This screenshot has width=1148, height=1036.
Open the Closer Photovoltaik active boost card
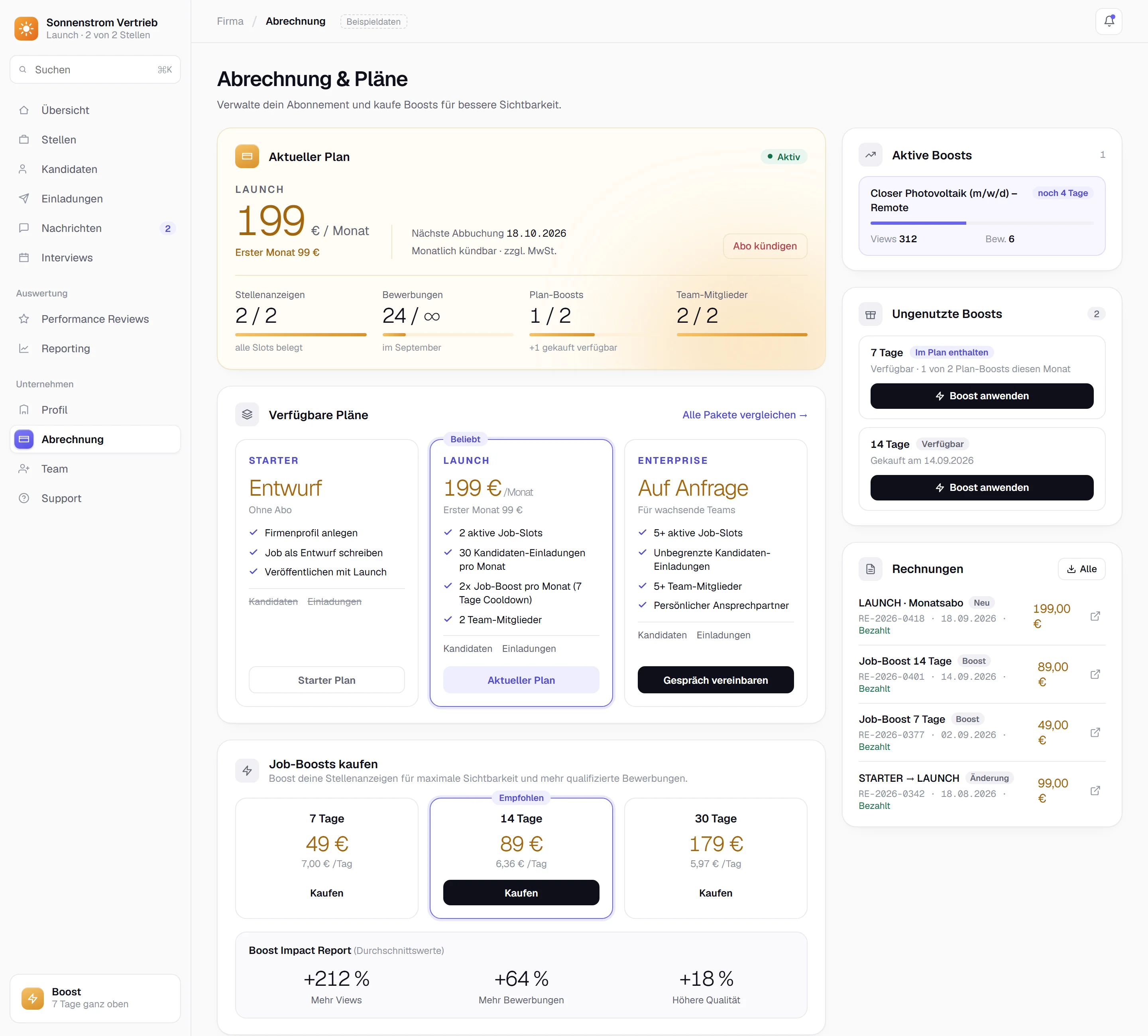(x=981, y=216)
